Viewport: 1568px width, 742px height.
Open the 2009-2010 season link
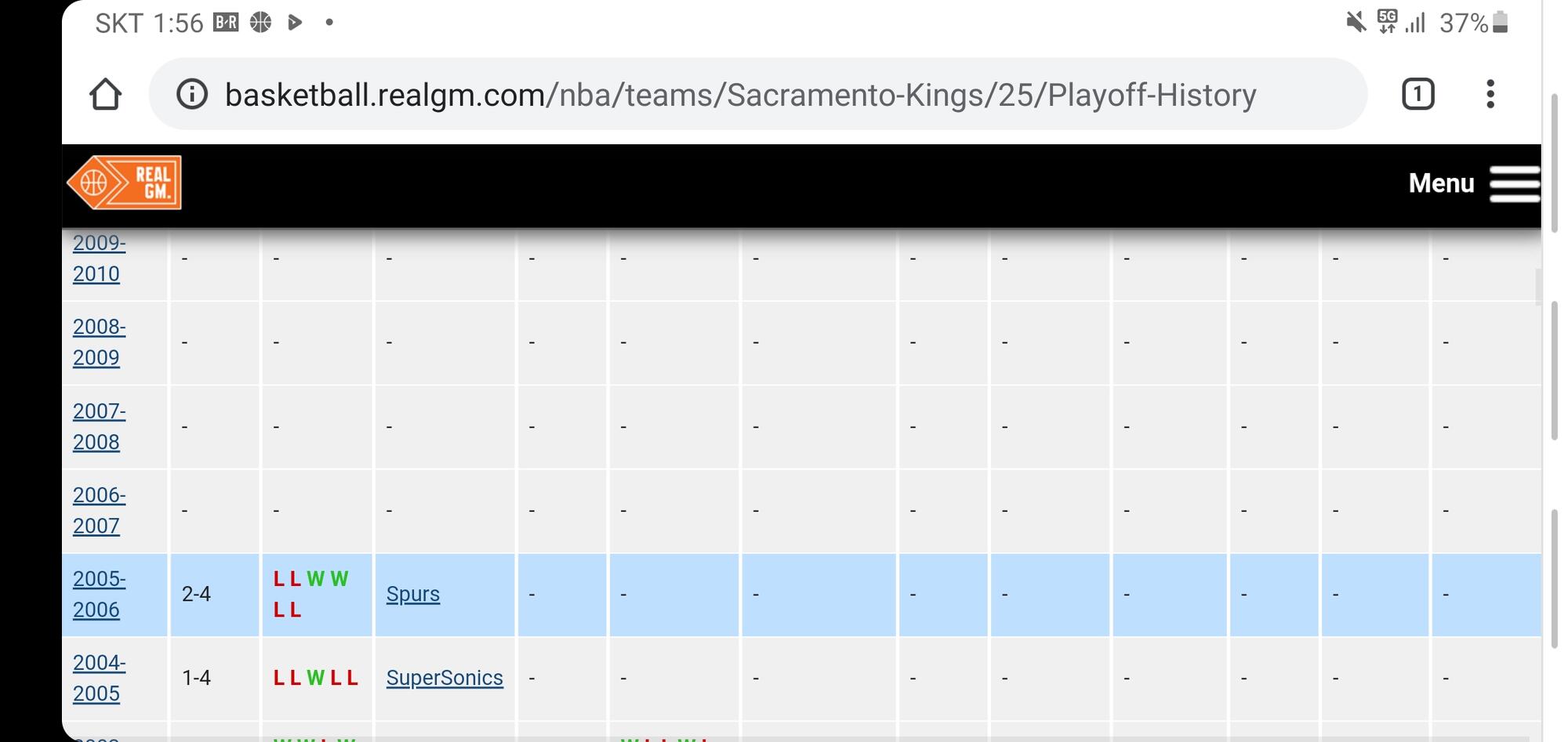[99, 259]
